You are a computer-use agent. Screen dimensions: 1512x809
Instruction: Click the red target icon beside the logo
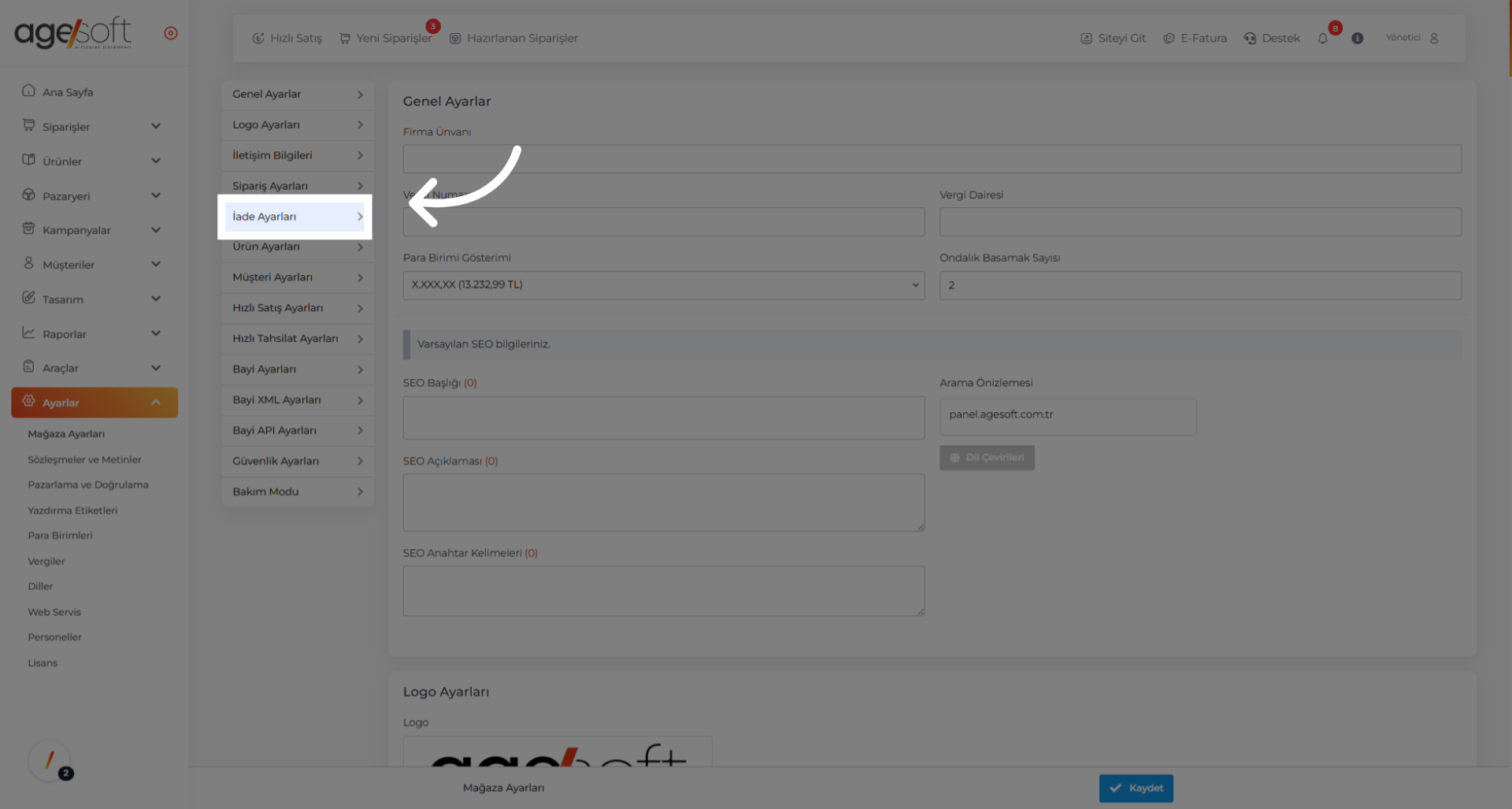point(171,33)
